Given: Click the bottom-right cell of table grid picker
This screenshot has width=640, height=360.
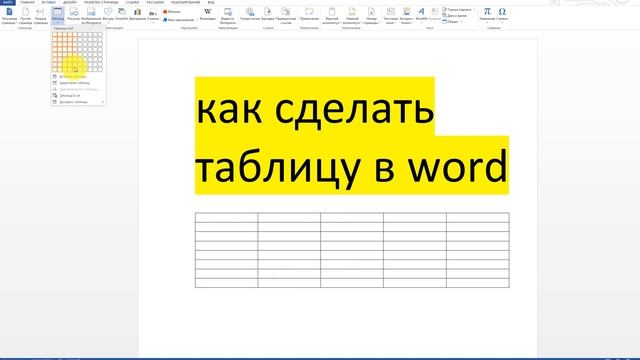Looking at the screenshot, I should tap(100, 69).
